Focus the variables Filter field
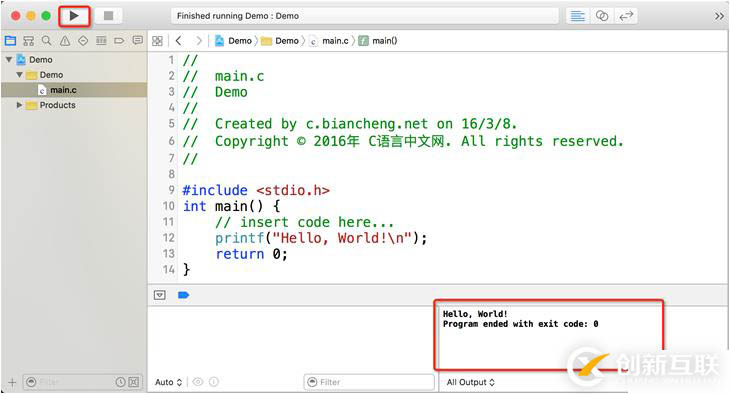730x394 pixels. (x=369, y=382)
